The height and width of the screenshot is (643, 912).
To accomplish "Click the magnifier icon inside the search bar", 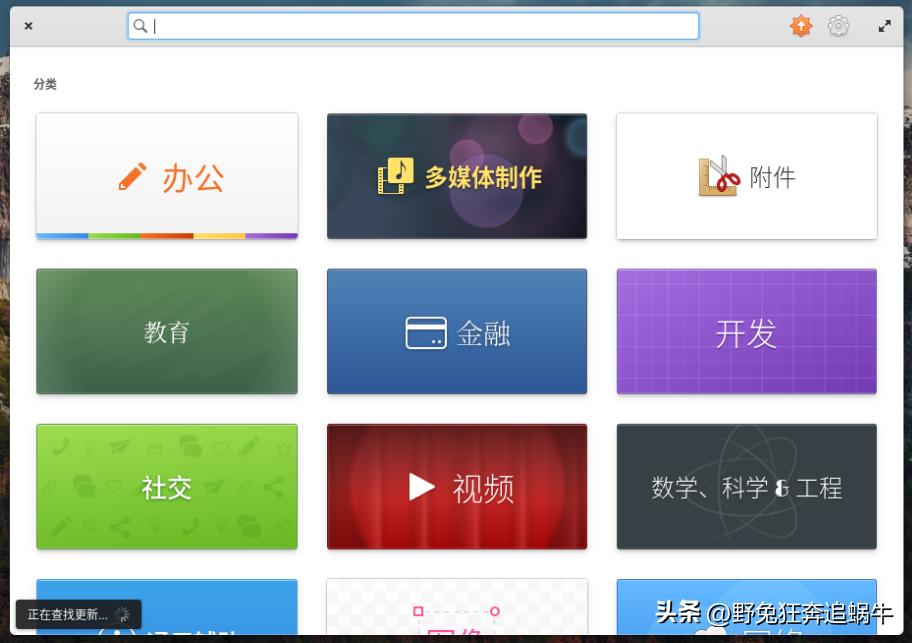I will 141,25.
